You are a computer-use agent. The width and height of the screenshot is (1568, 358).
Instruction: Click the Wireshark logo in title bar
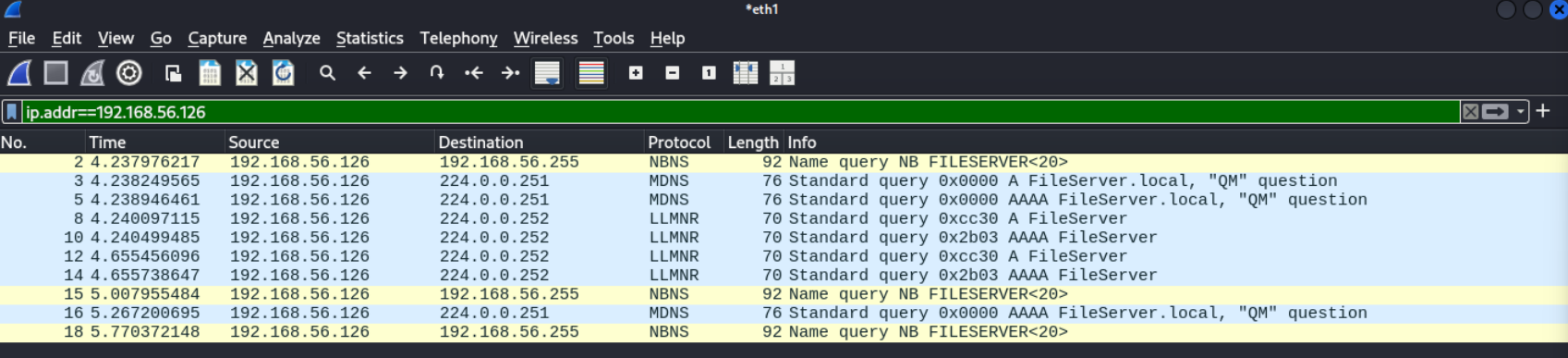(x=12, y=9)
